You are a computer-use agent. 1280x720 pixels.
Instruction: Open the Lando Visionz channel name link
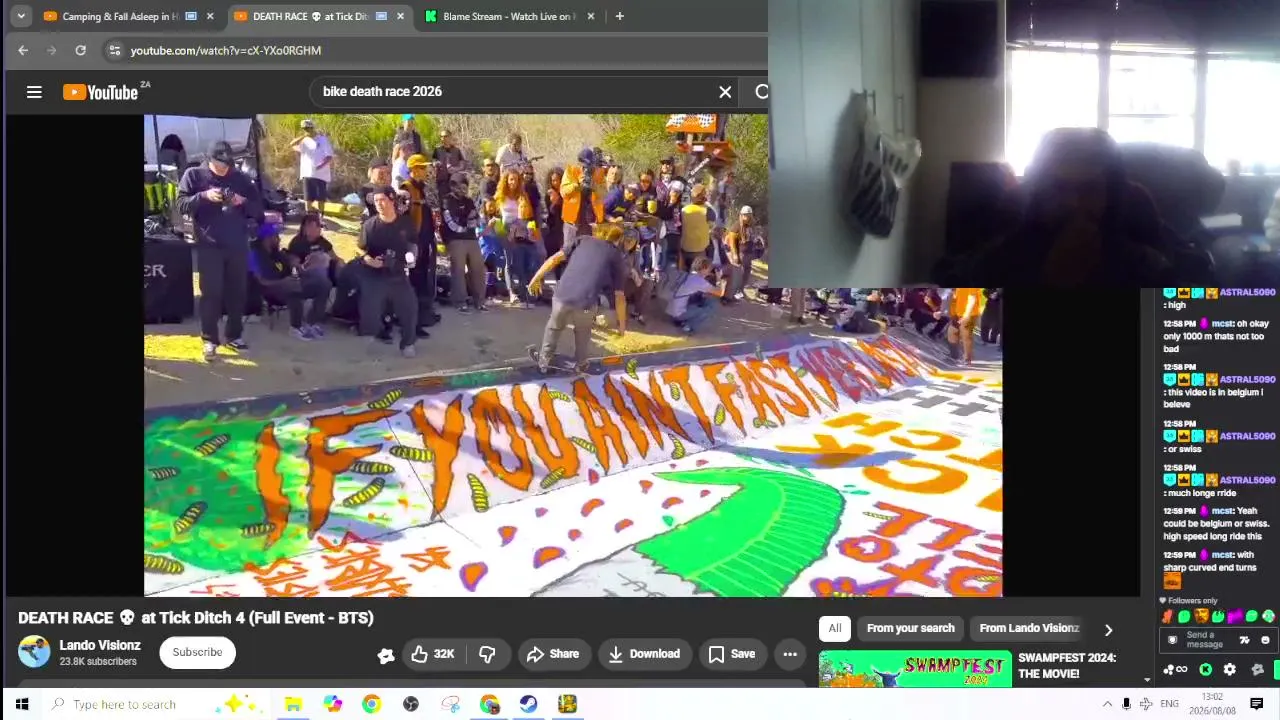pos(100,645)
